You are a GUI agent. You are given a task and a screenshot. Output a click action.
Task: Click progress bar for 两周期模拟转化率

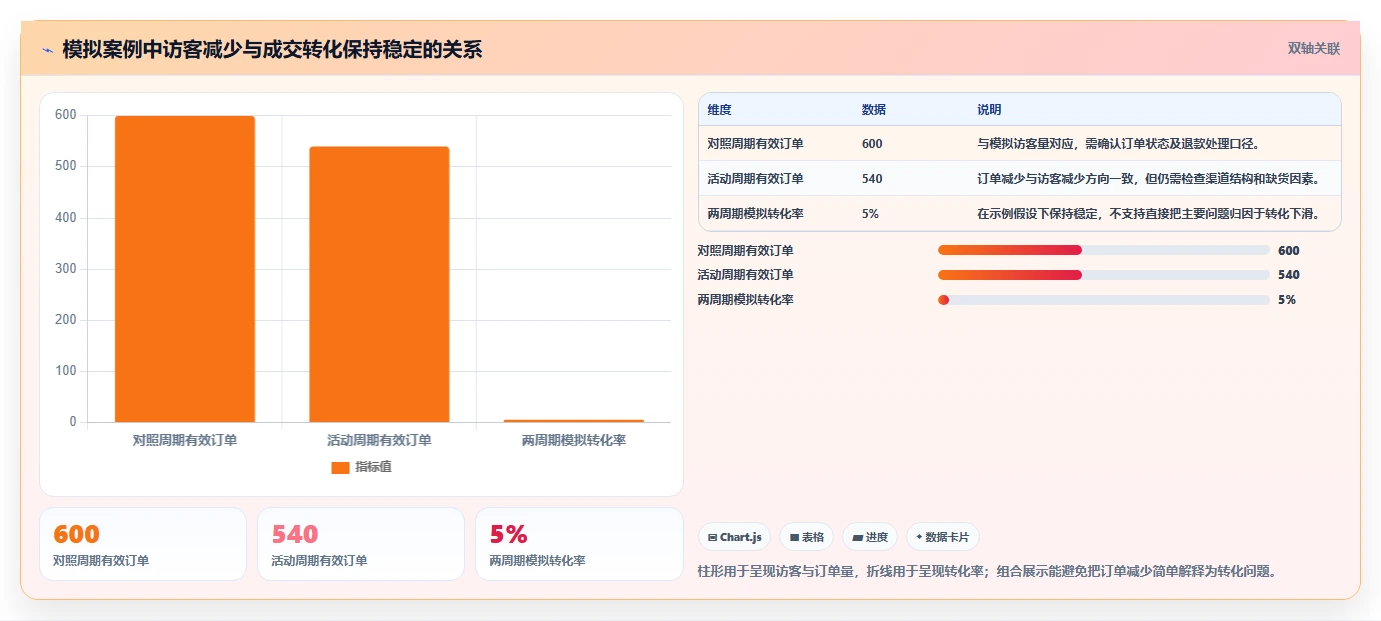(1103, 300)
